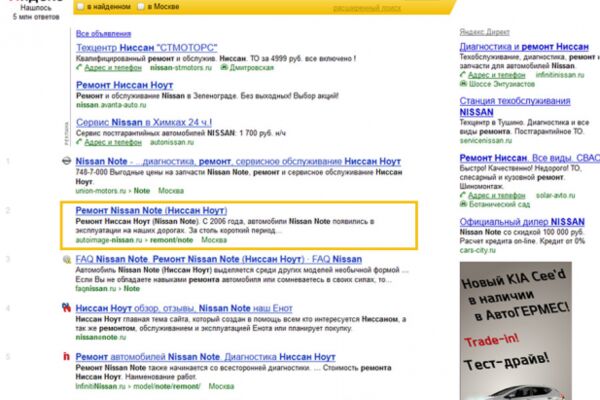The image size is (600, 400).
Task: Click the red favicon of the infinitiNissan result
Action: point(67,356)
